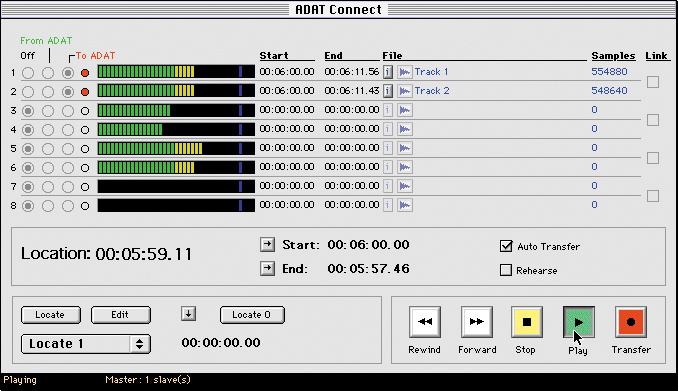Click waveform icon of track 5

[405, 148]
